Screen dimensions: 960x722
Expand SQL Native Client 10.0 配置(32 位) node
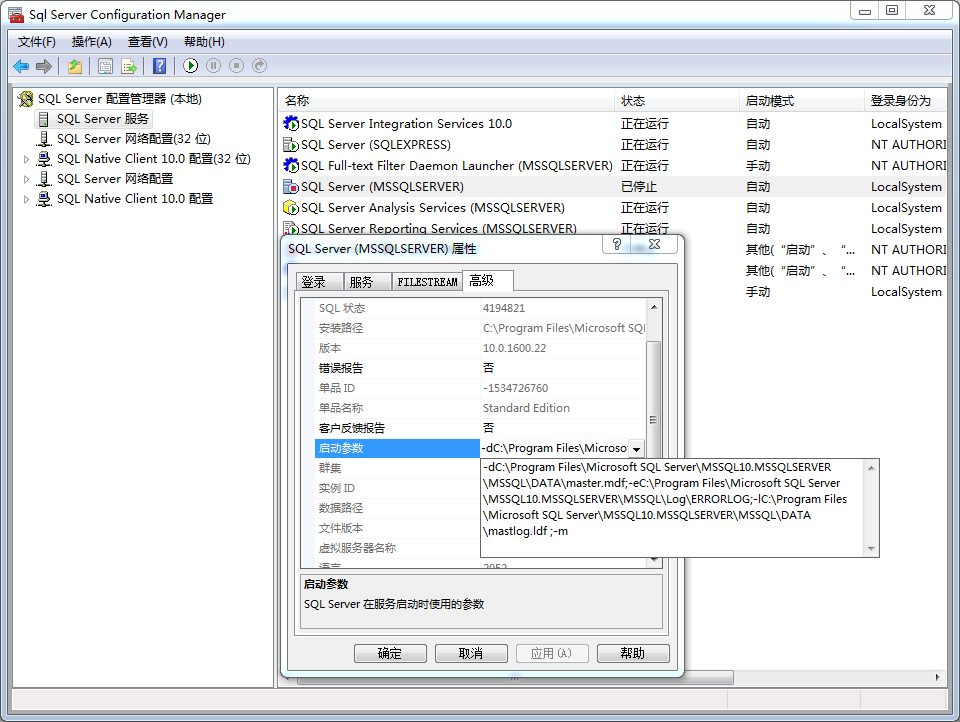26,159
